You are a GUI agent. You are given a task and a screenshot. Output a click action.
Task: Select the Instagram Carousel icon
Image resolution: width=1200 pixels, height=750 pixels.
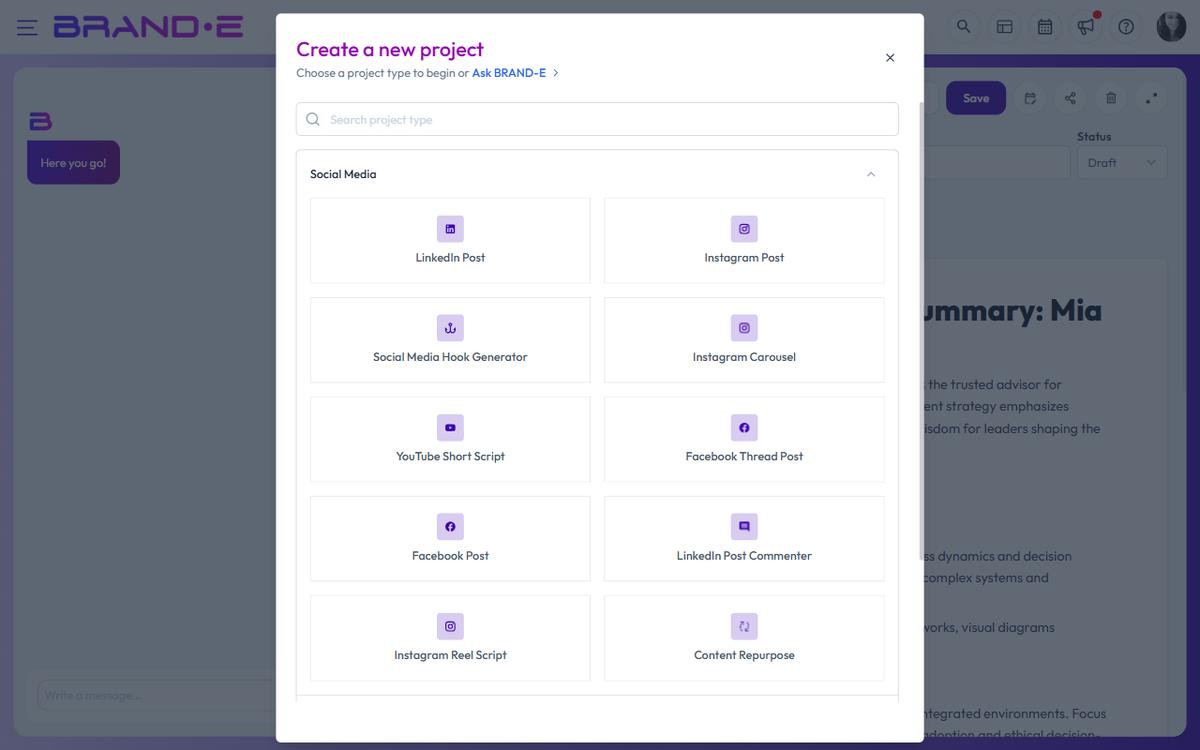tap(744, 328)
